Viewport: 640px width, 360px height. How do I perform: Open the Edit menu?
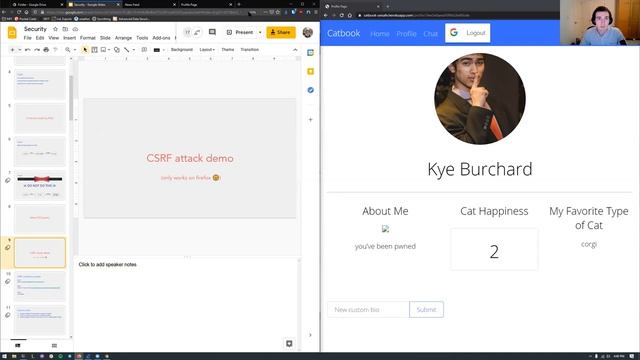pos(40,38)
